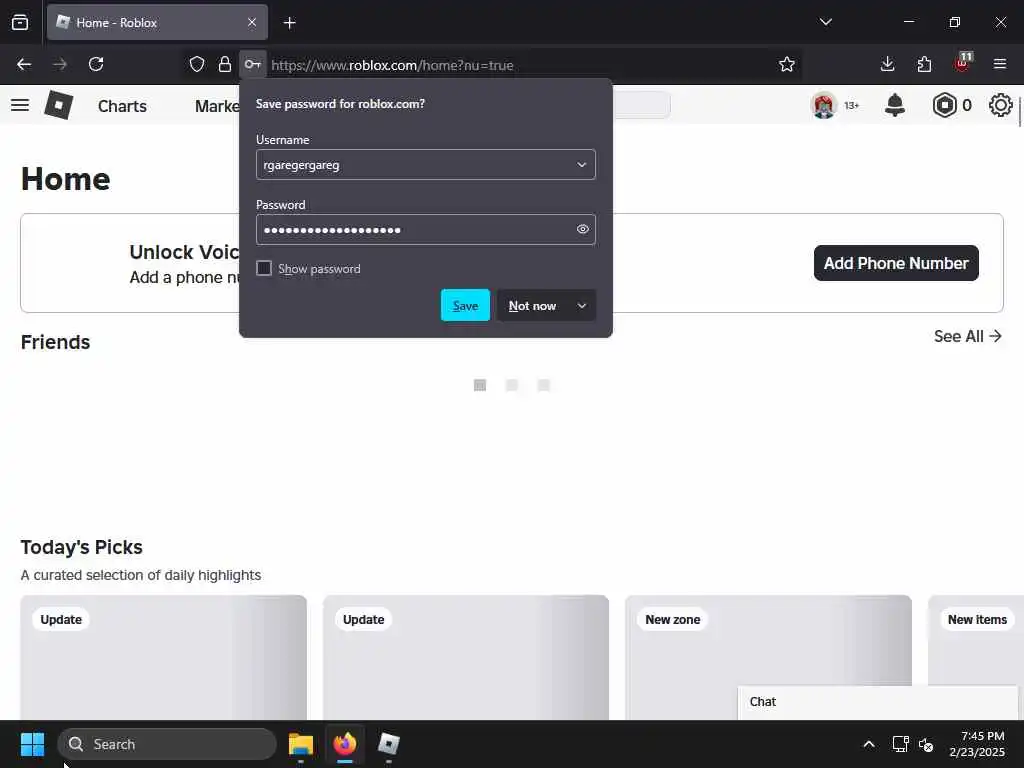Open Roblox app in taskbar
Screen dimensions: 1024x768
pyautogui.click(x=389, y=744)
